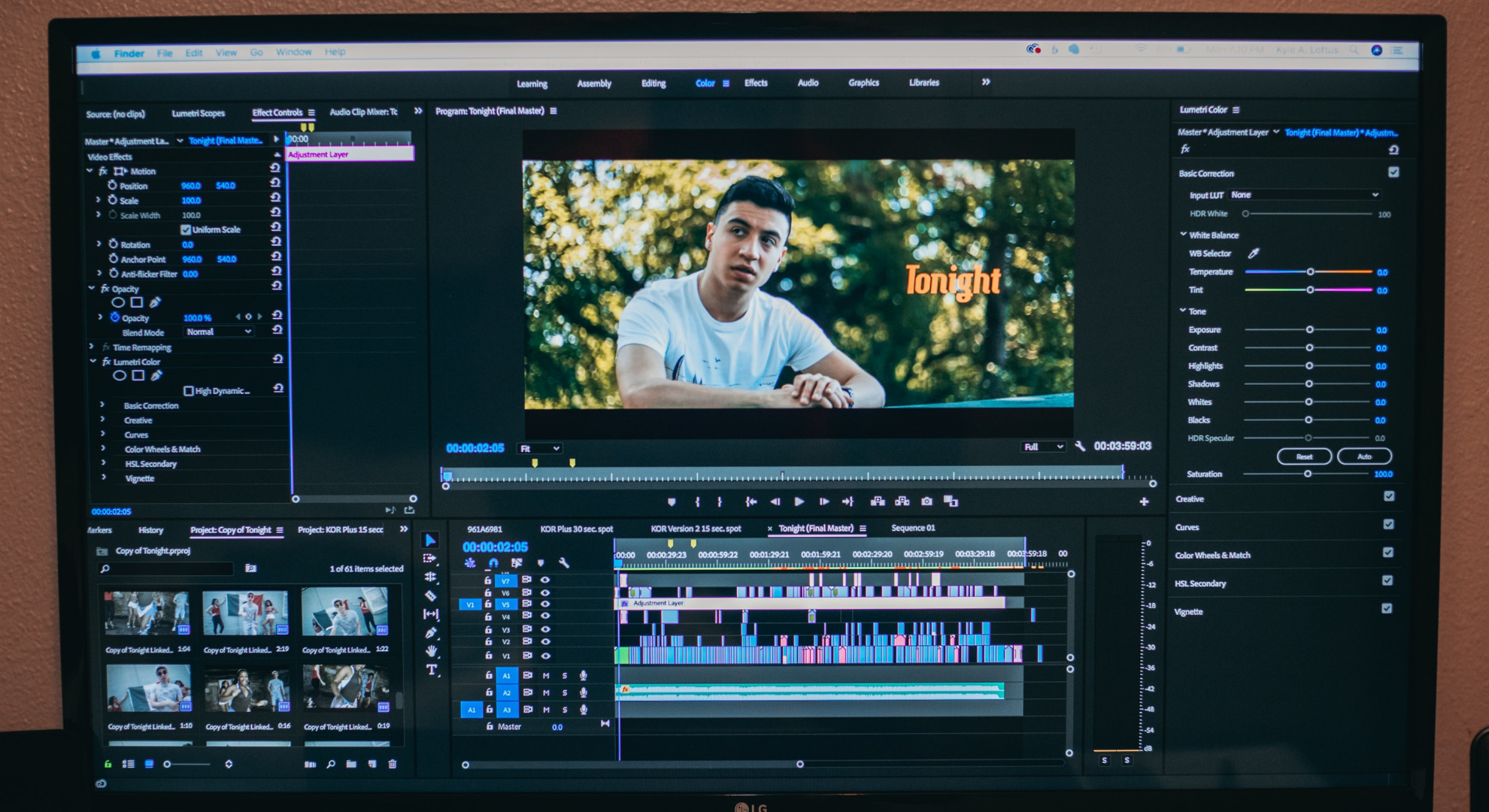This screenshot has height=812, width=1489.
Task: Open the Lumetri Scopes tab
Action: 198,114
